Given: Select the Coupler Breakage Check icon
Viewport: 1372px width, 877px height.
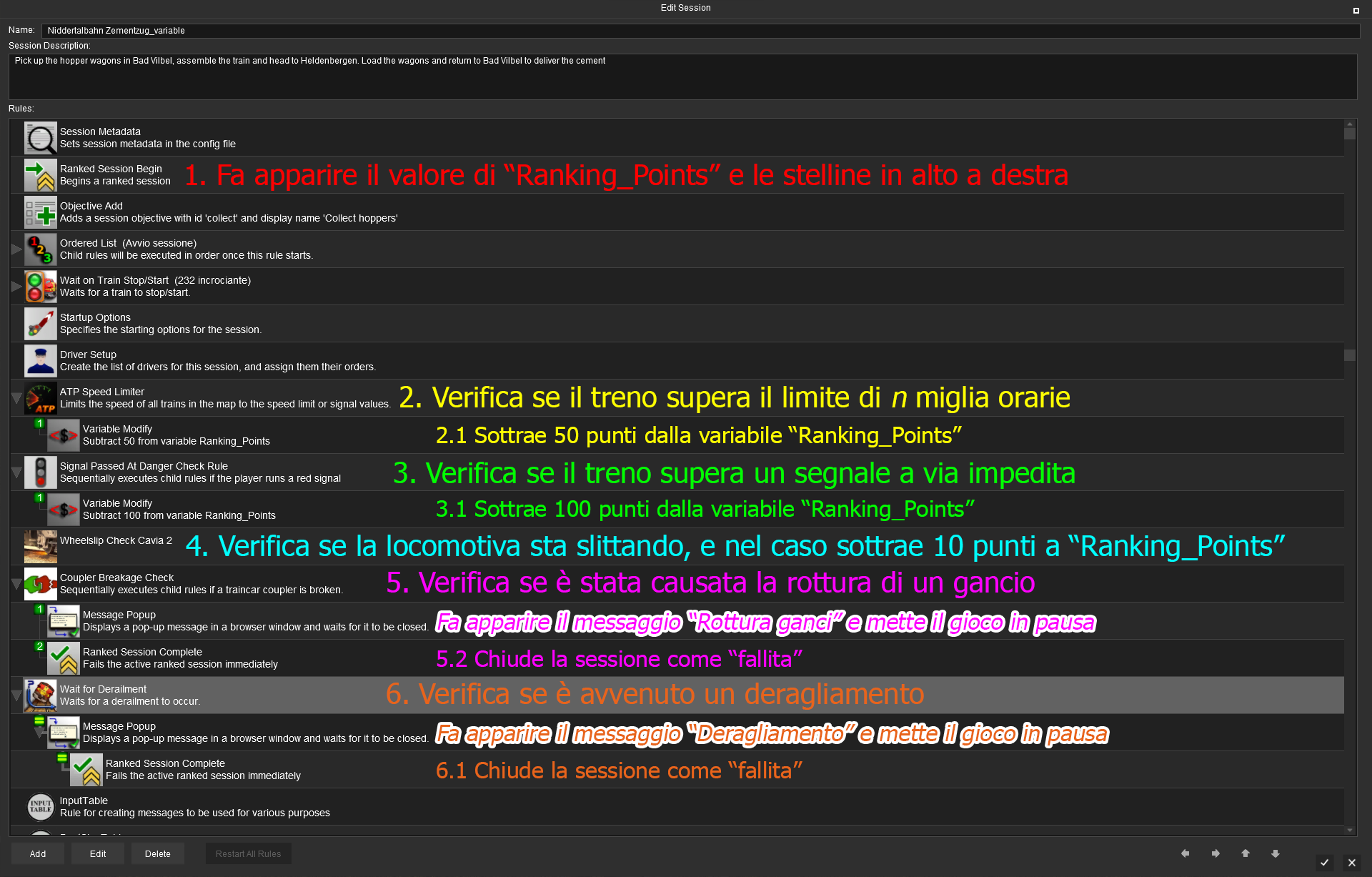Looking at the screenshot, I should click(x=40, y=584).
